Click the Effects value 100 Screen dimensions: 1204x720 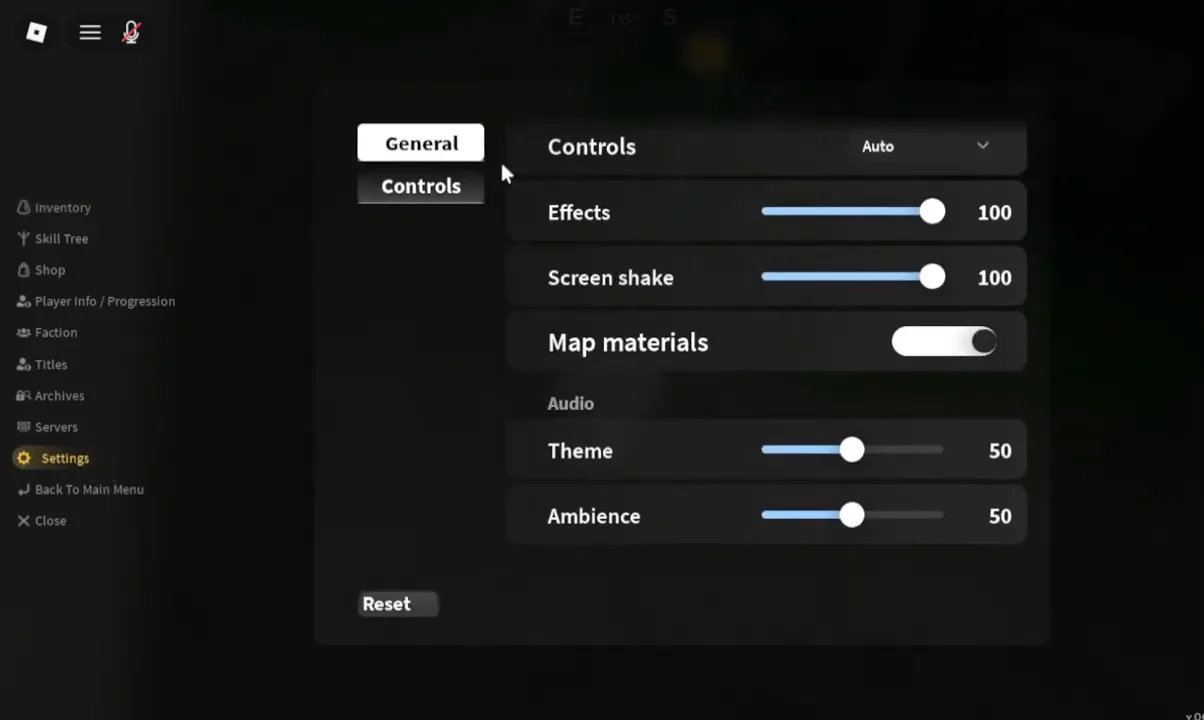pos(994,212)
